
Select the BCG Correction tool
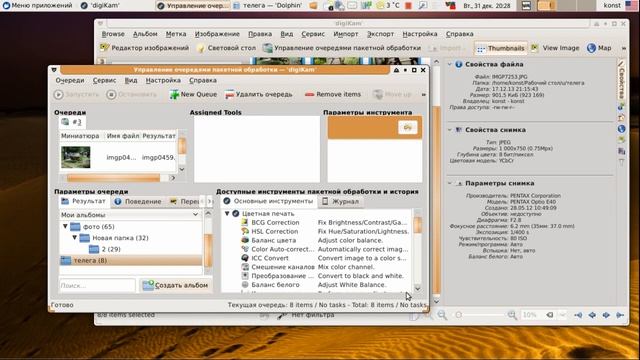click(x=275, y=222)
